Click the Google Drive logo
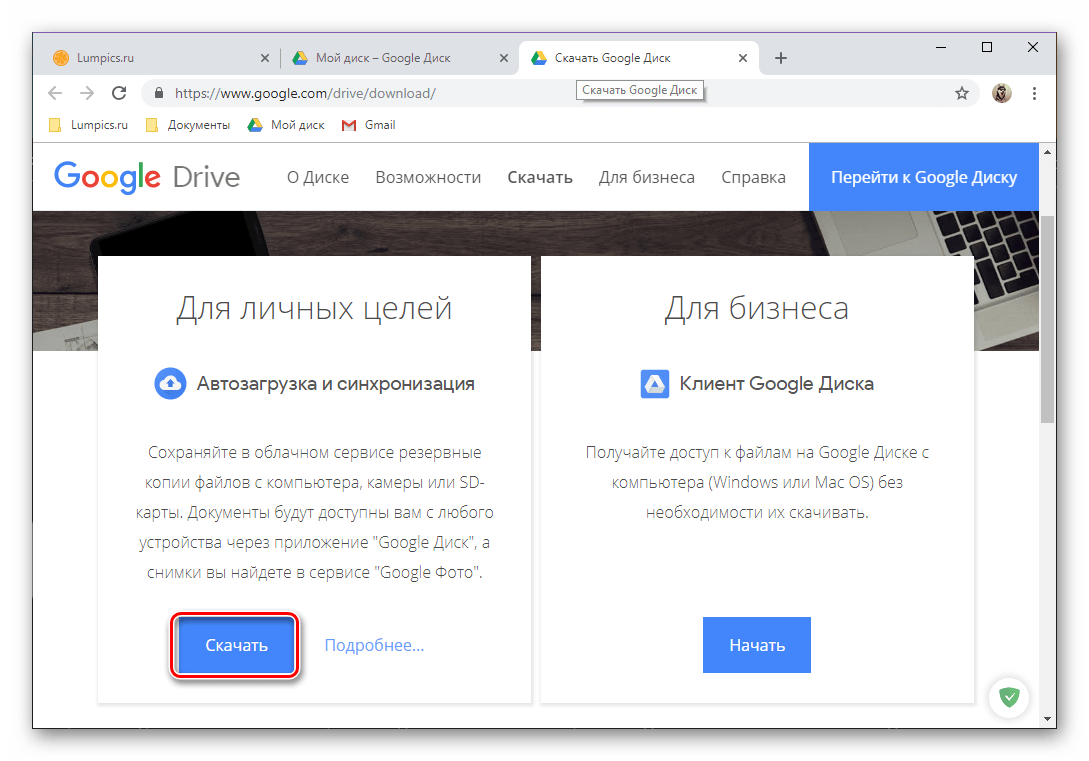Viewport: 1089px width, 761px height. click(x=147, y=177)
